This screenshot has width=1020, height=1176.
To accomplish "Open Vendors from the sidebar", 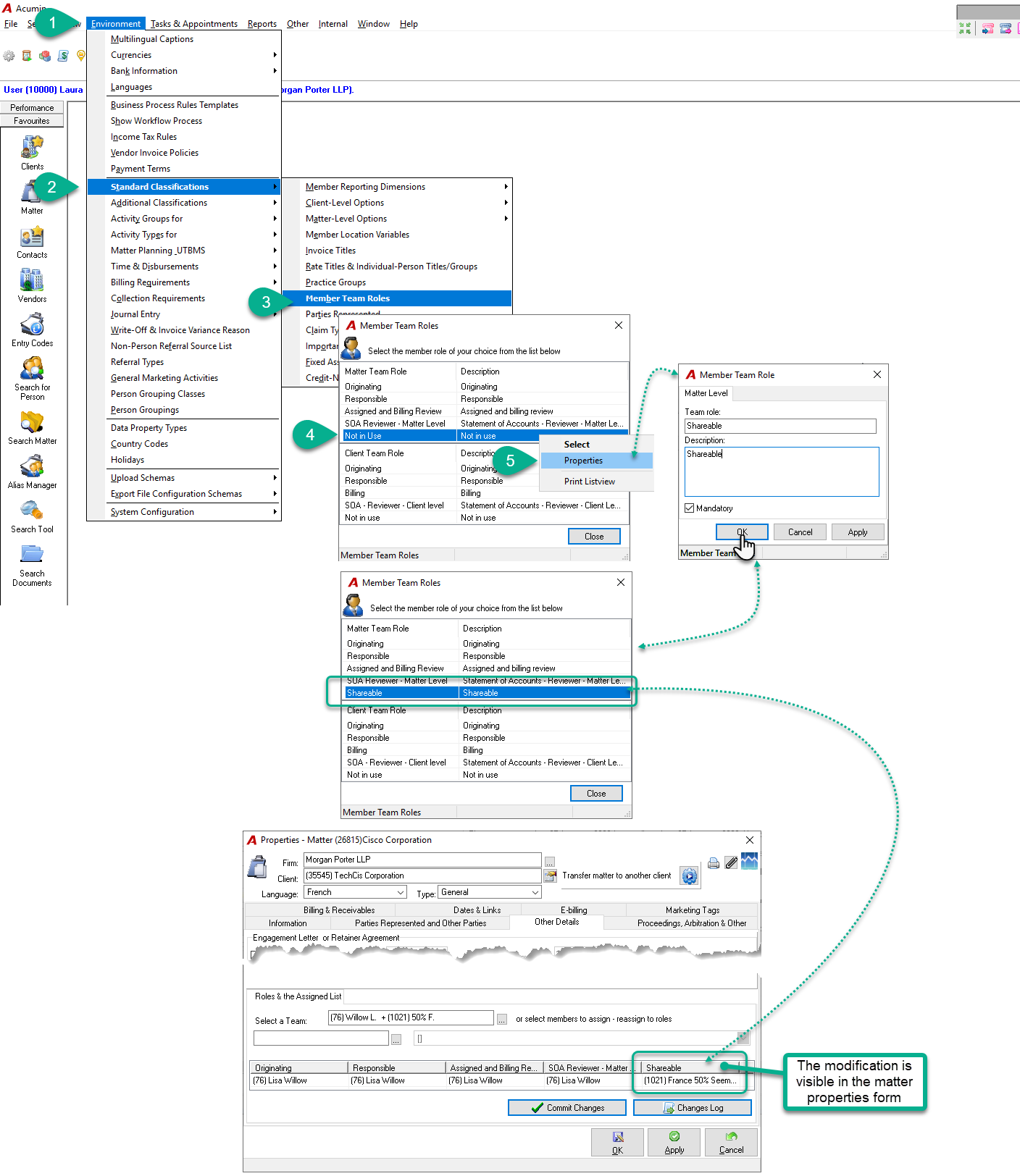I will [32, 286].
